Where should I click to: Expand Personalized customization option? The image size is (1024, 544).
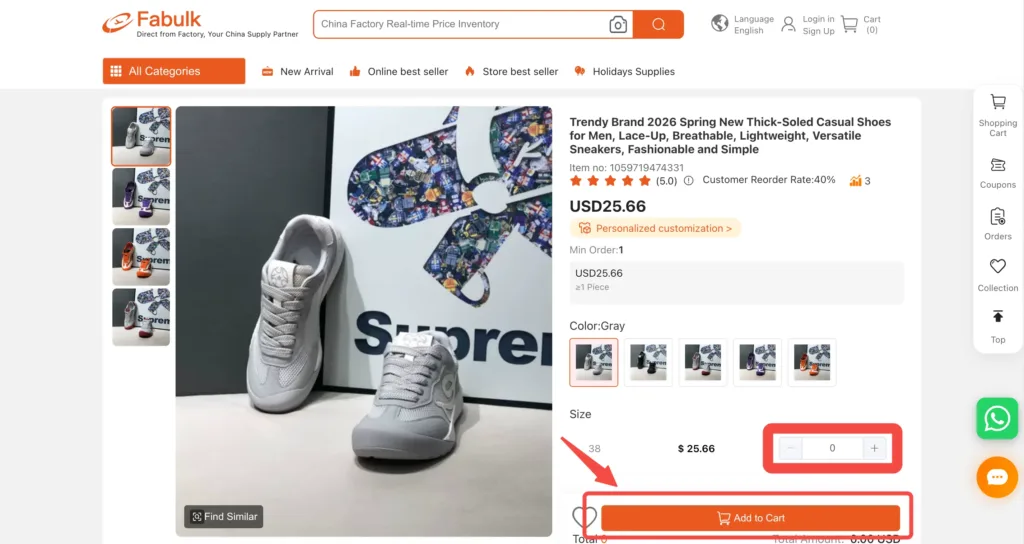pos(655,228)
